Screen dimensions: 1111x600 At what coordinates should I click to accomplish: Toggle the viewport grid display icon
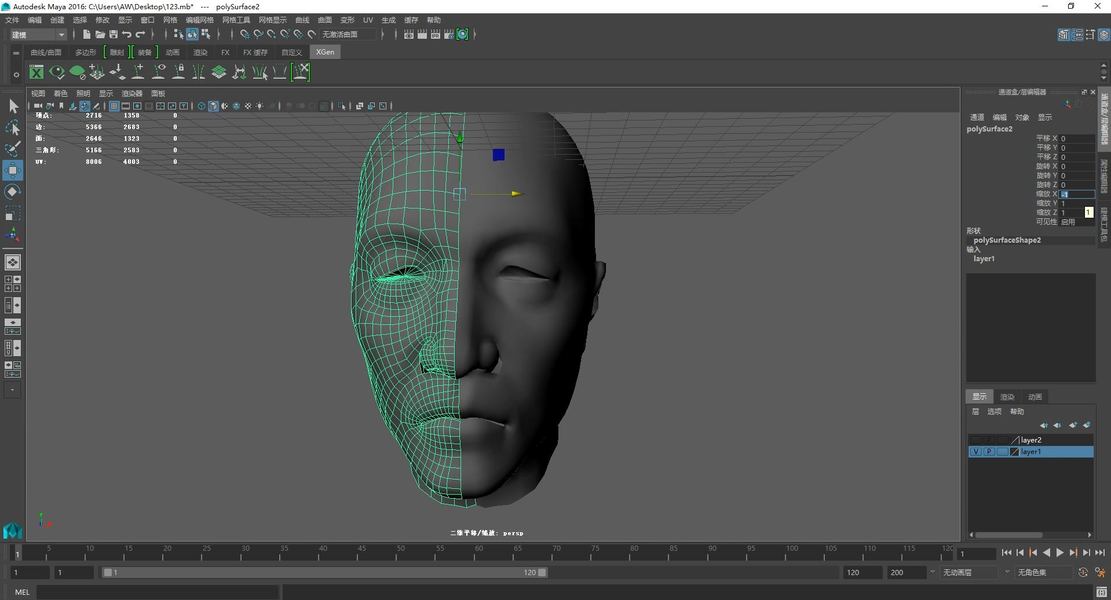click(114, 106)
